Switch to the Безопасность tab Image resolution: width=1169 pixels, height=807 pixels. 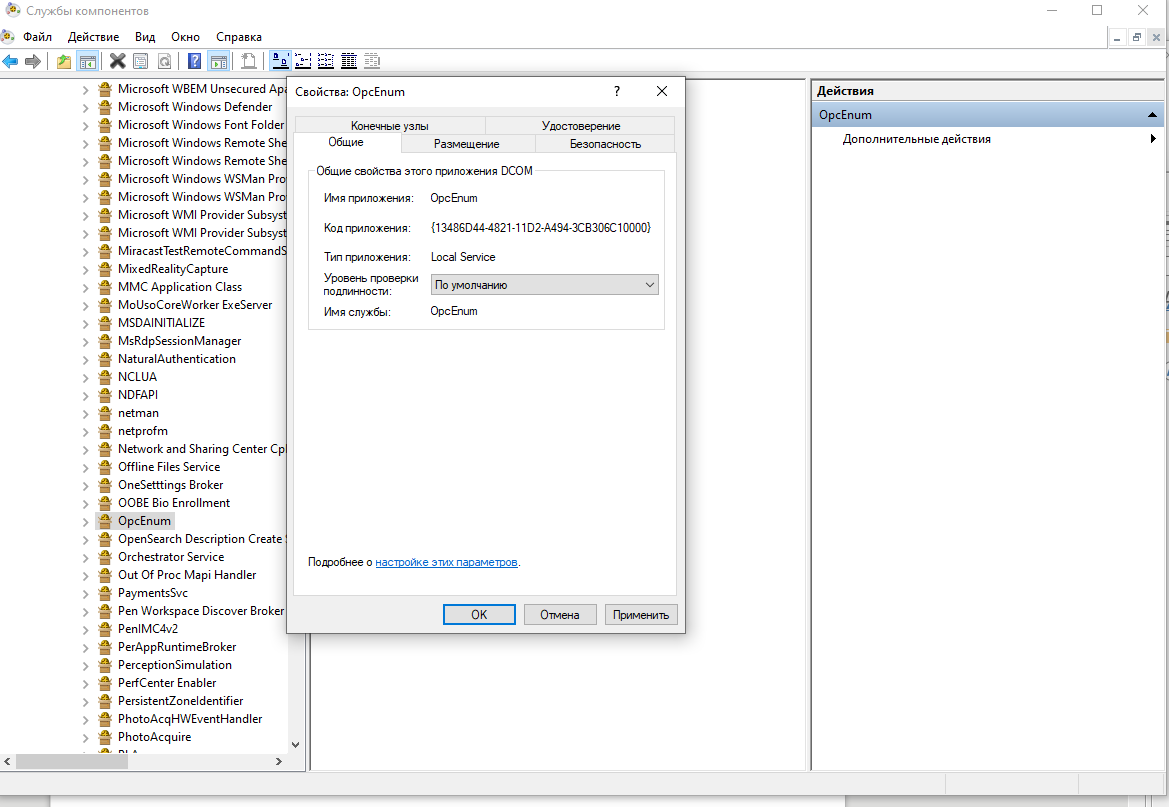(x=605, y=144)
